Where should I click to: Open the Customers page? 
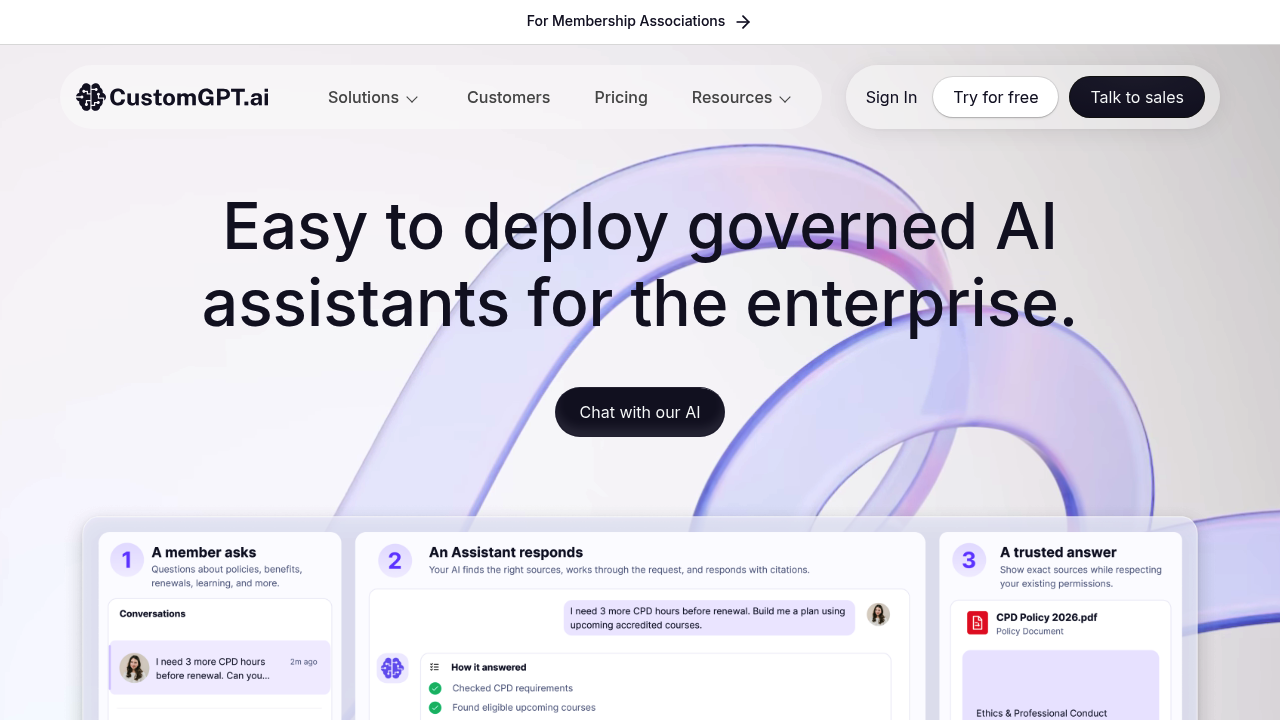pos(508,97)
